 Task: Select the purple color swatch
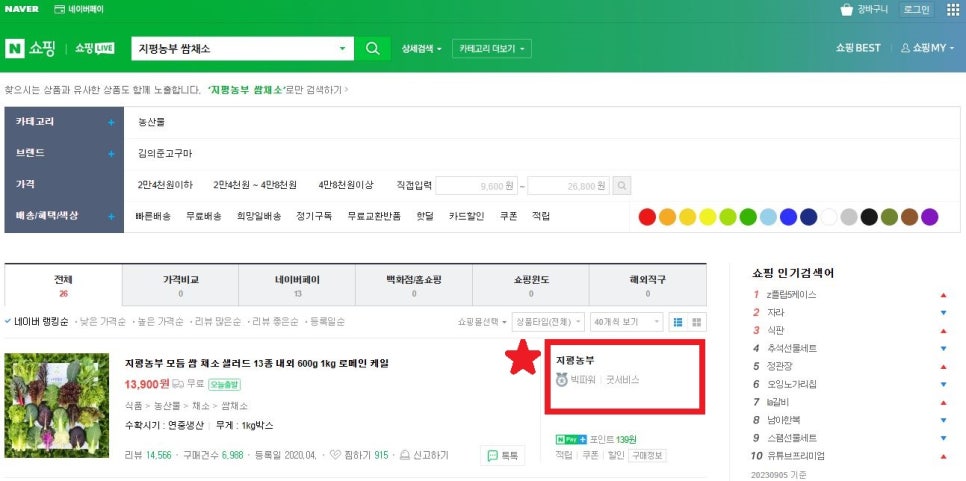click(x=929, y=217)
